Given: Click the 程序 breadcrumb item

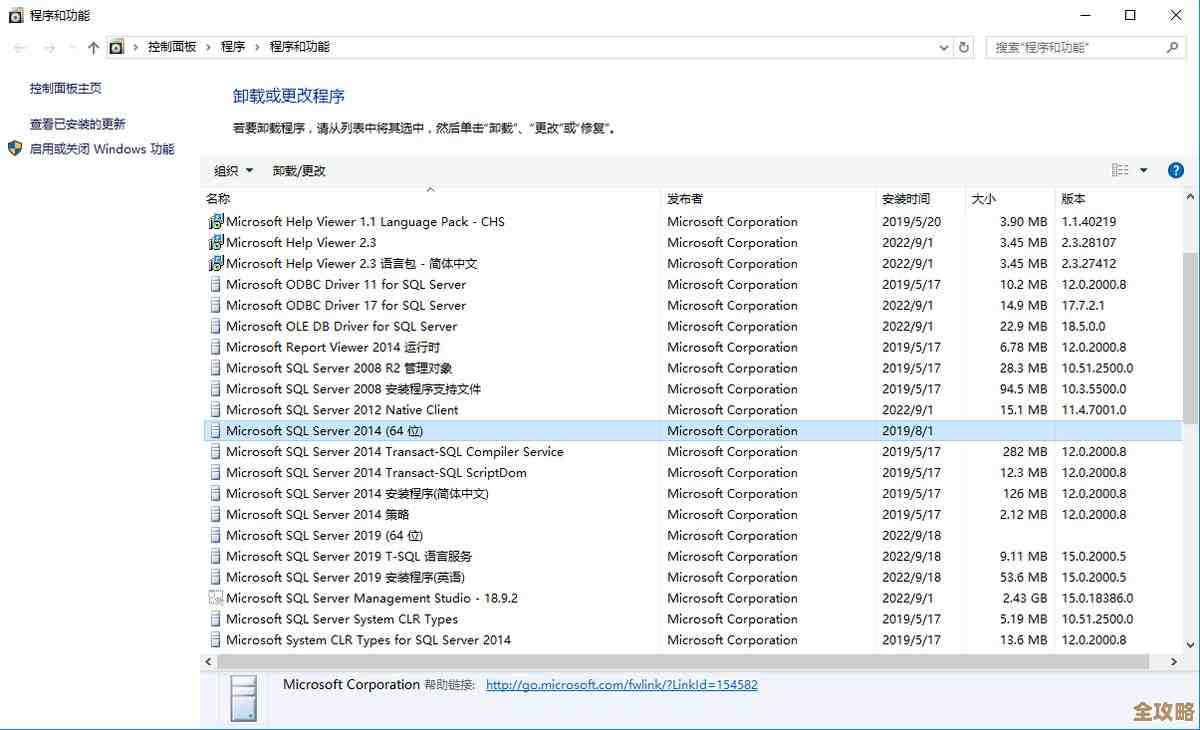Looking at the screenshot, I should coord(234,46).
